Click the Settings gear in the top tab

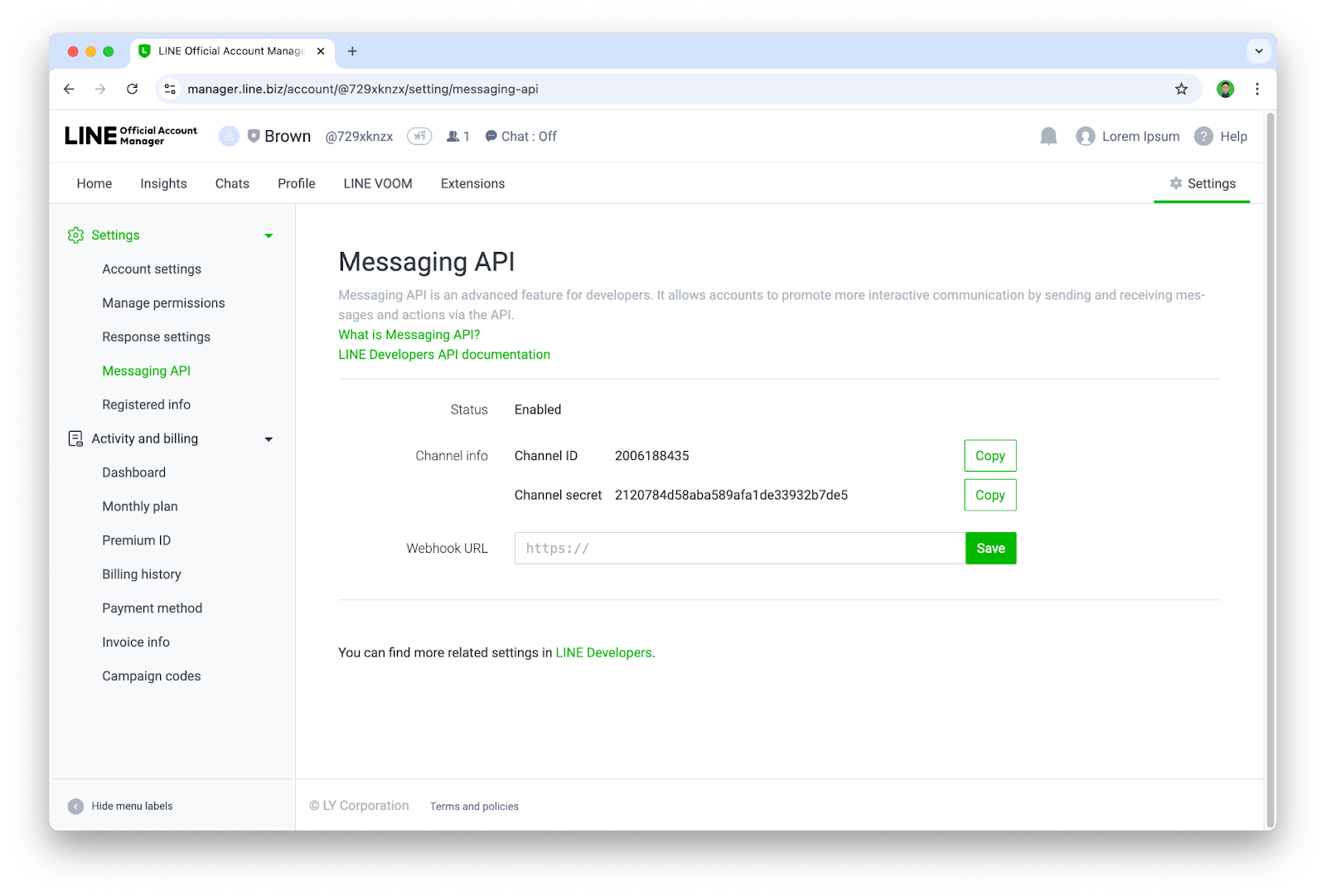pos(1175,183)
